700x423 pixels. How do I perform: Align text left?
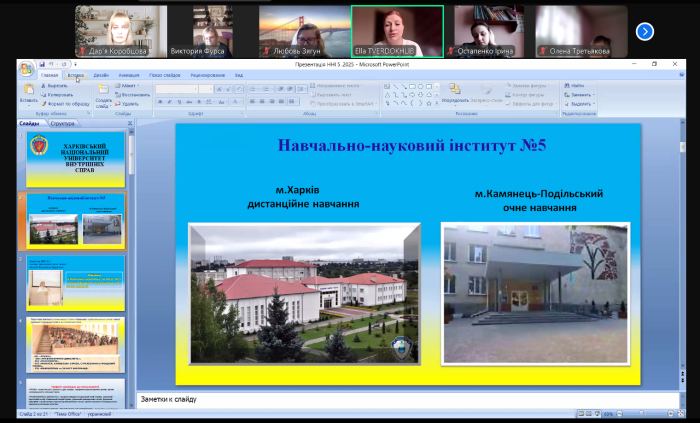point(253,102)
